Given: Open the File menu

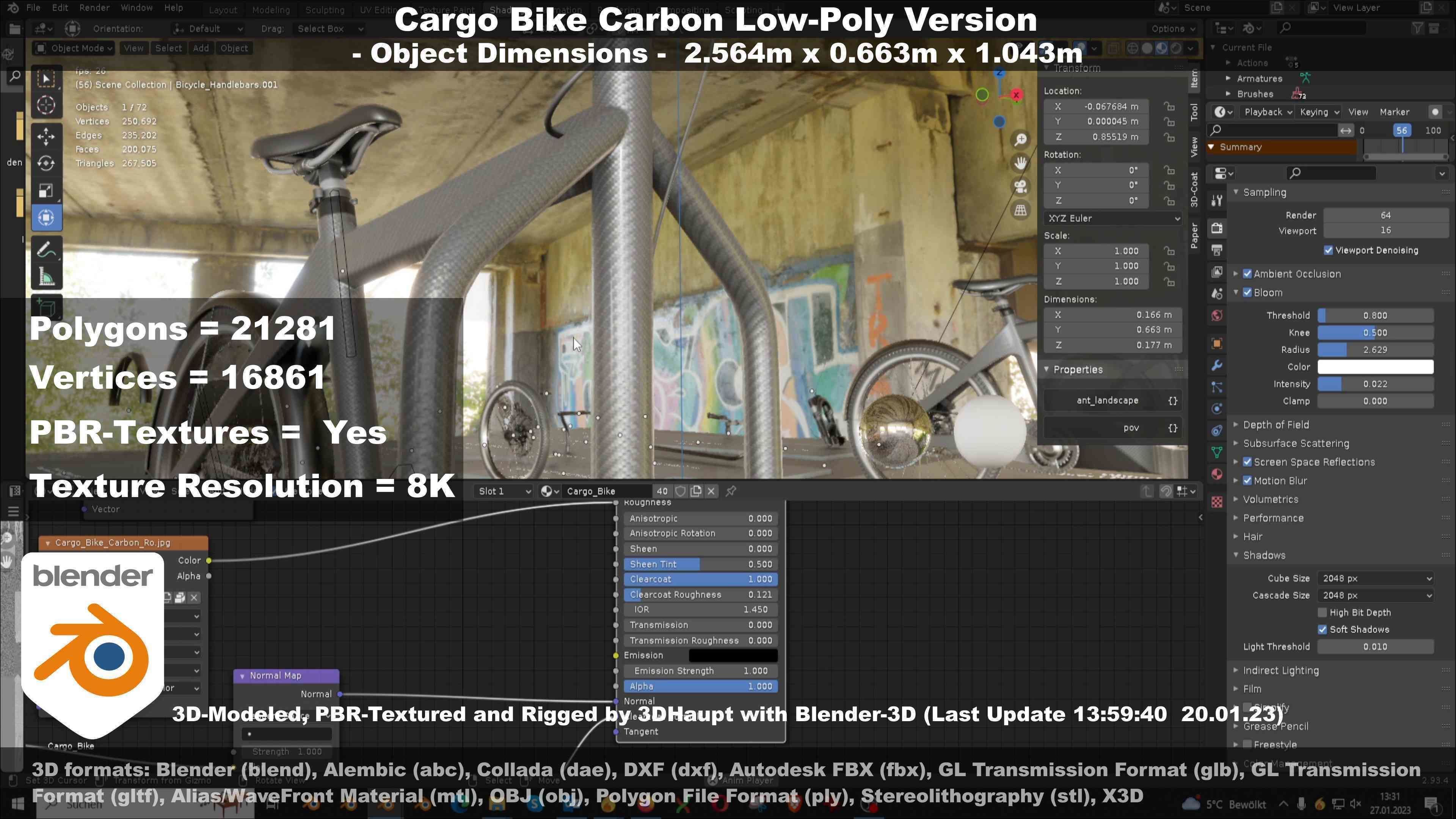Looking at the screenshot, I should point(33,8).
